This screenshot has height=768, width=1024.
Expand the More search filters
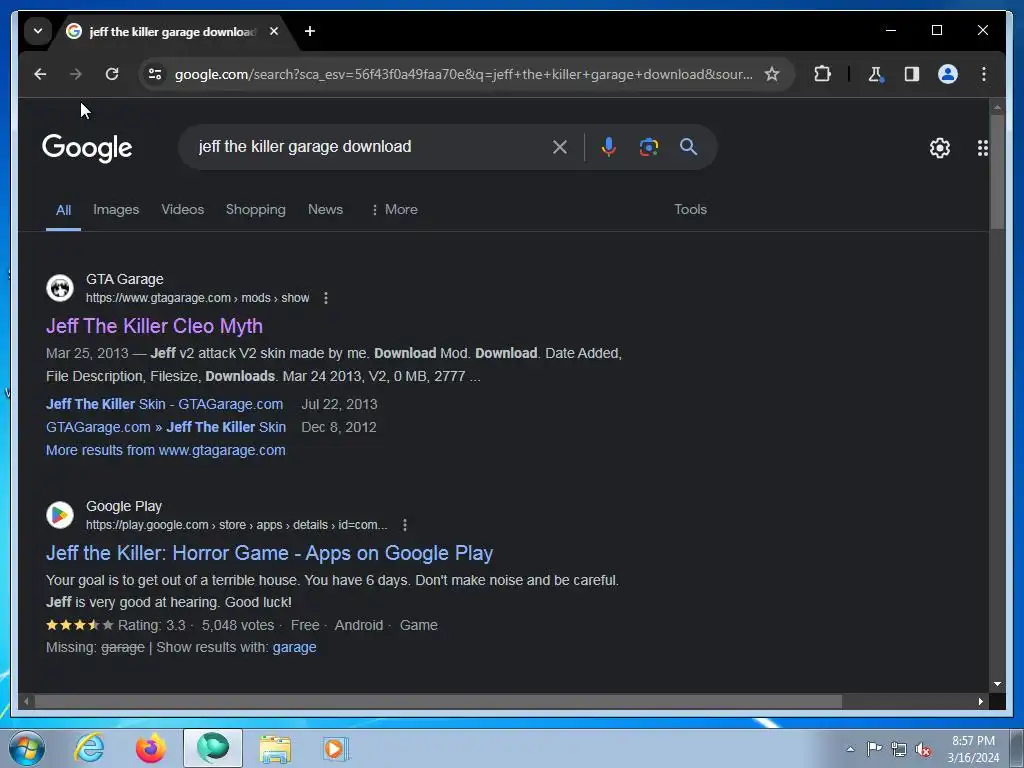[394, 210]
